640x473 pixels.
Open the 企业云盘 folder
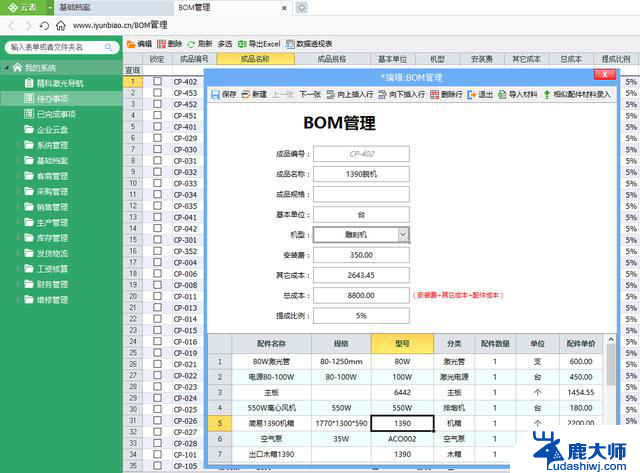point(52,130)
